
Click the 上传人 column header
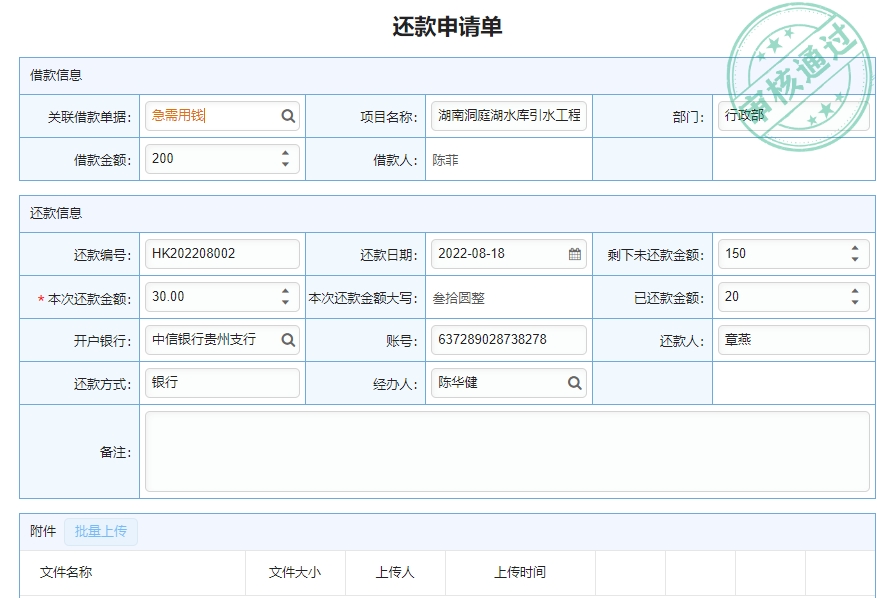pyautogui.click(x=395, y=572)
